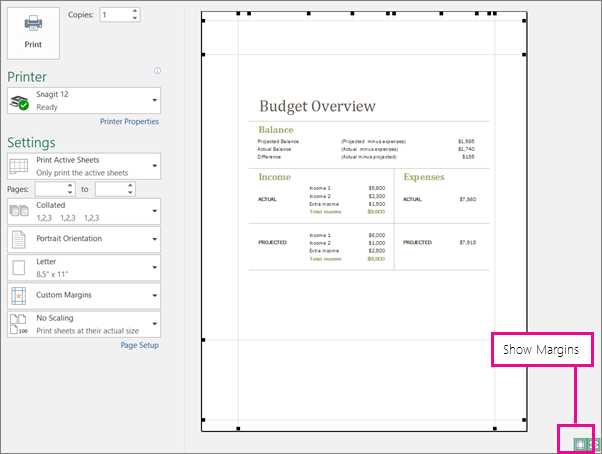Expand the Custom Margins dropdown arrow

point(154,296)
